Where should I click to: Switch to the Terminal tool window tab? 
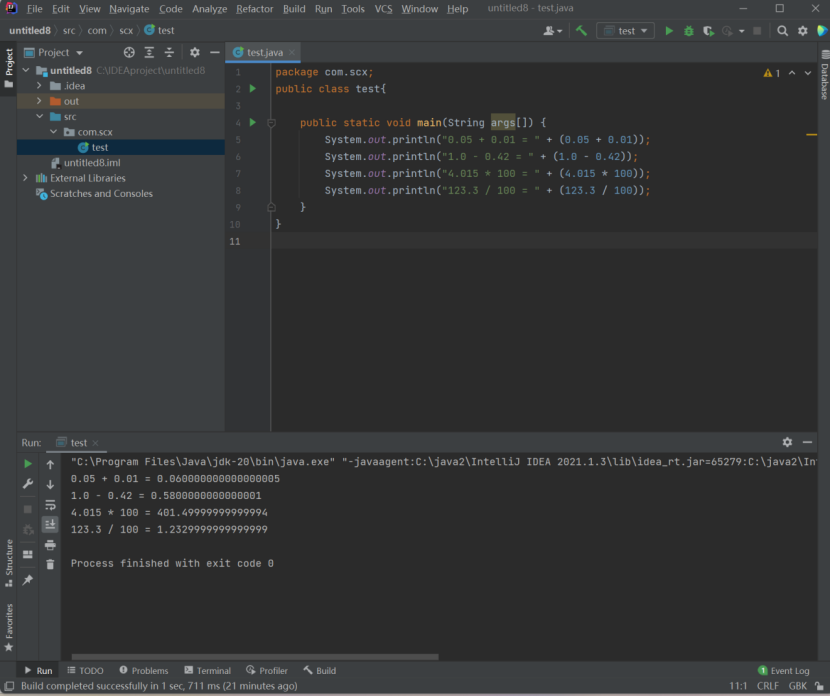click(207, 671)
